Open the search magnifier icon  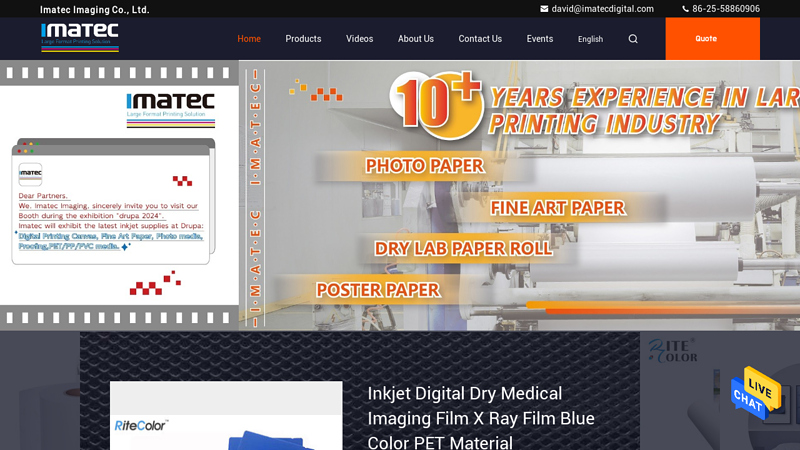tap(633, 39)
